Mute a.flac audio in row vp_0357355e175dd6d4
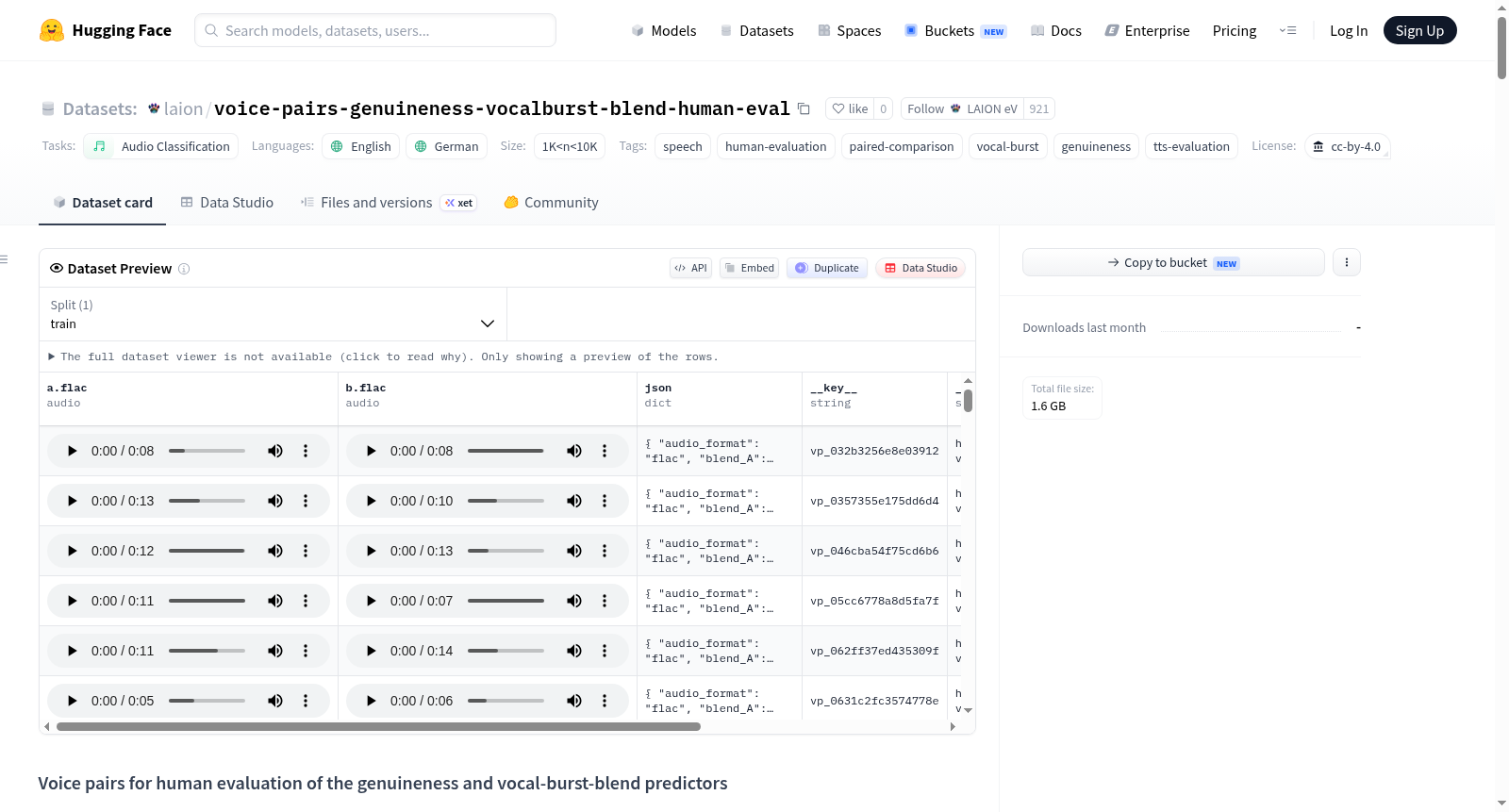The image size is (1509, 812). pyautogui.click(x=275, y=501)
